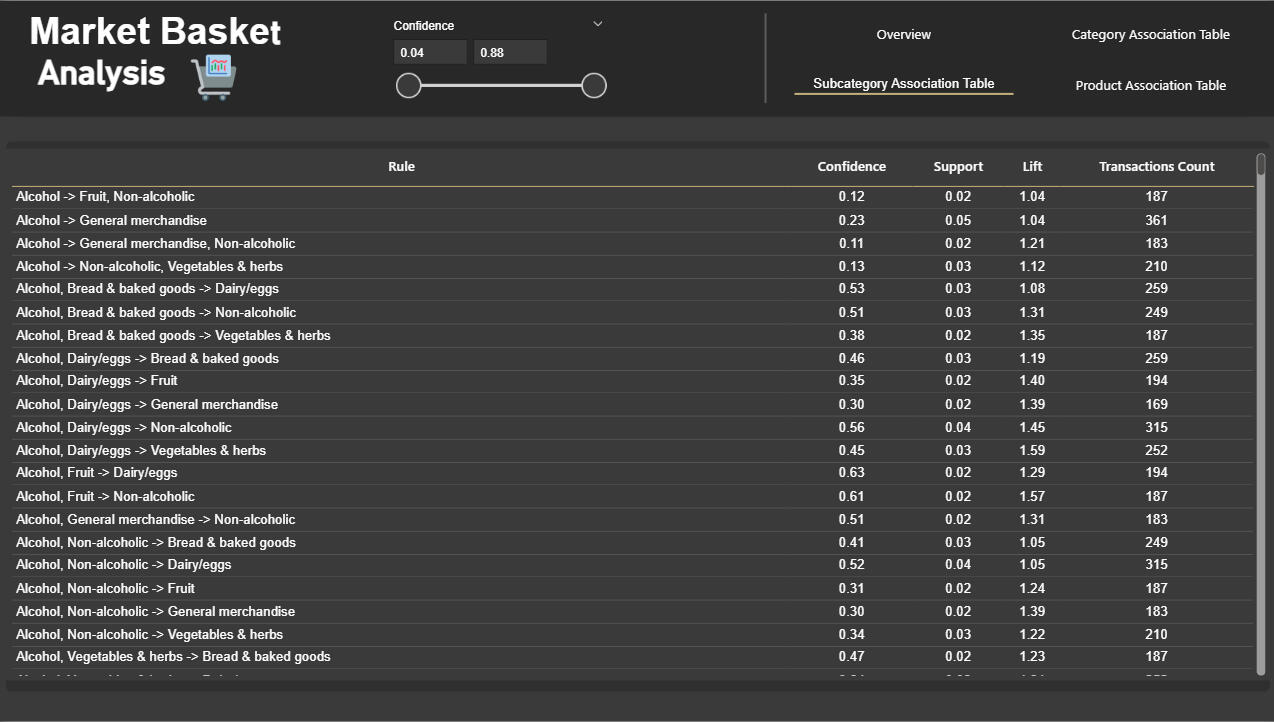Sort by Transactions Count header

pos(1156,167)
